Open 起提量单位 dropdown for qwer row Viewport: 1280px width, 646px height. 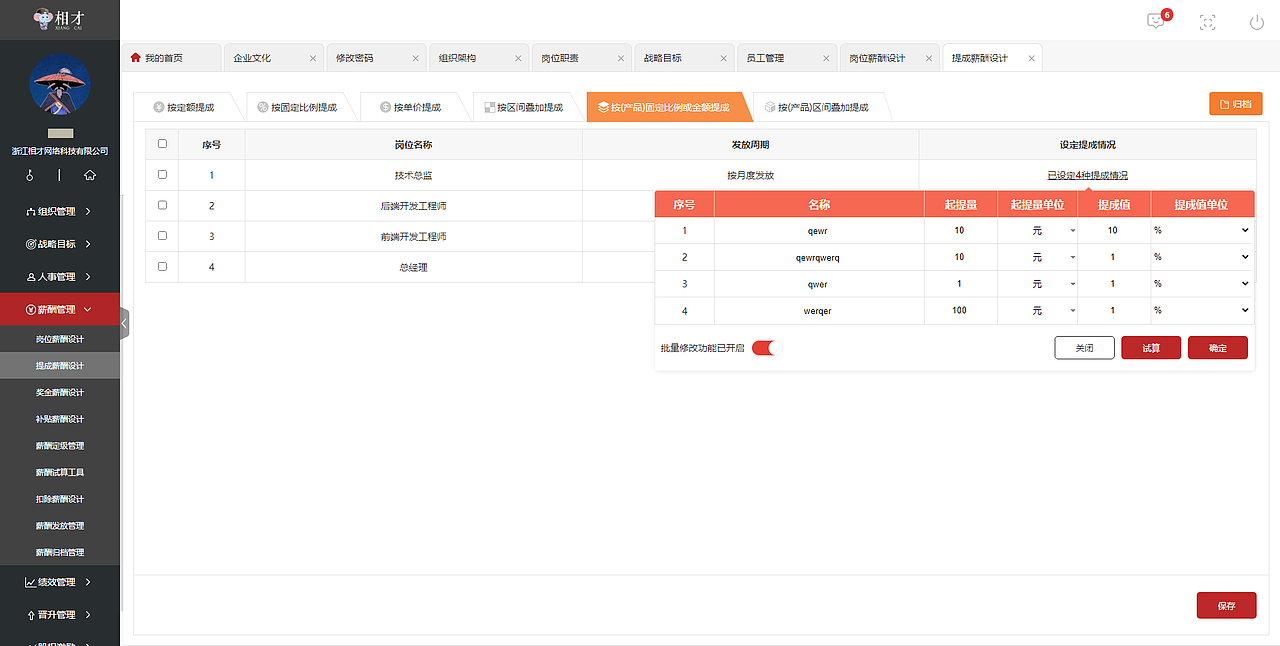click(x=1037, y=284)
